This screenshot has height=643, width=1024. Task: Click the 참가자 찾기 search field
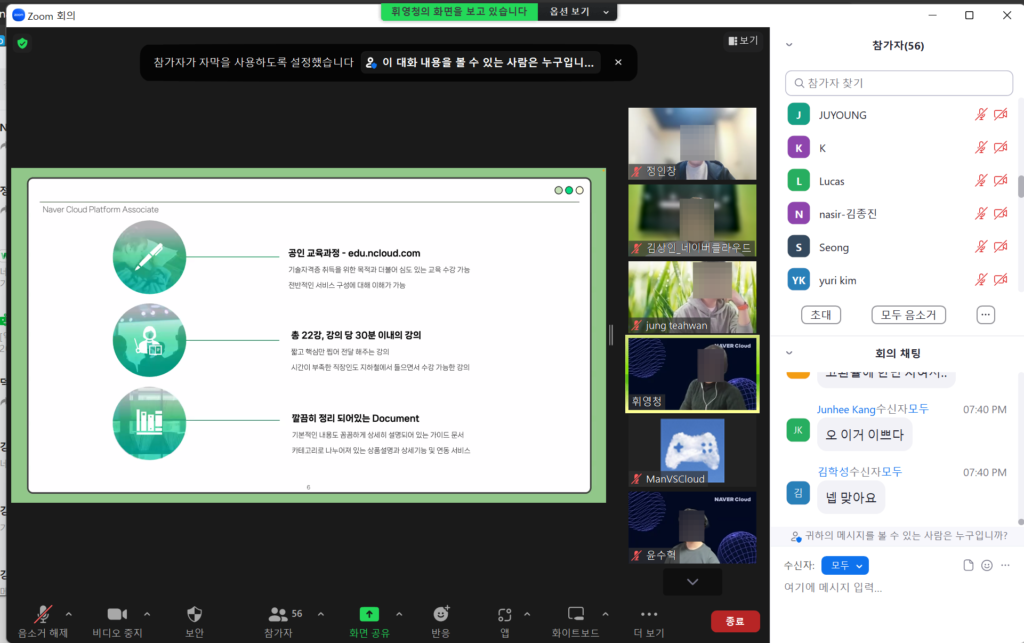[899, 83]
